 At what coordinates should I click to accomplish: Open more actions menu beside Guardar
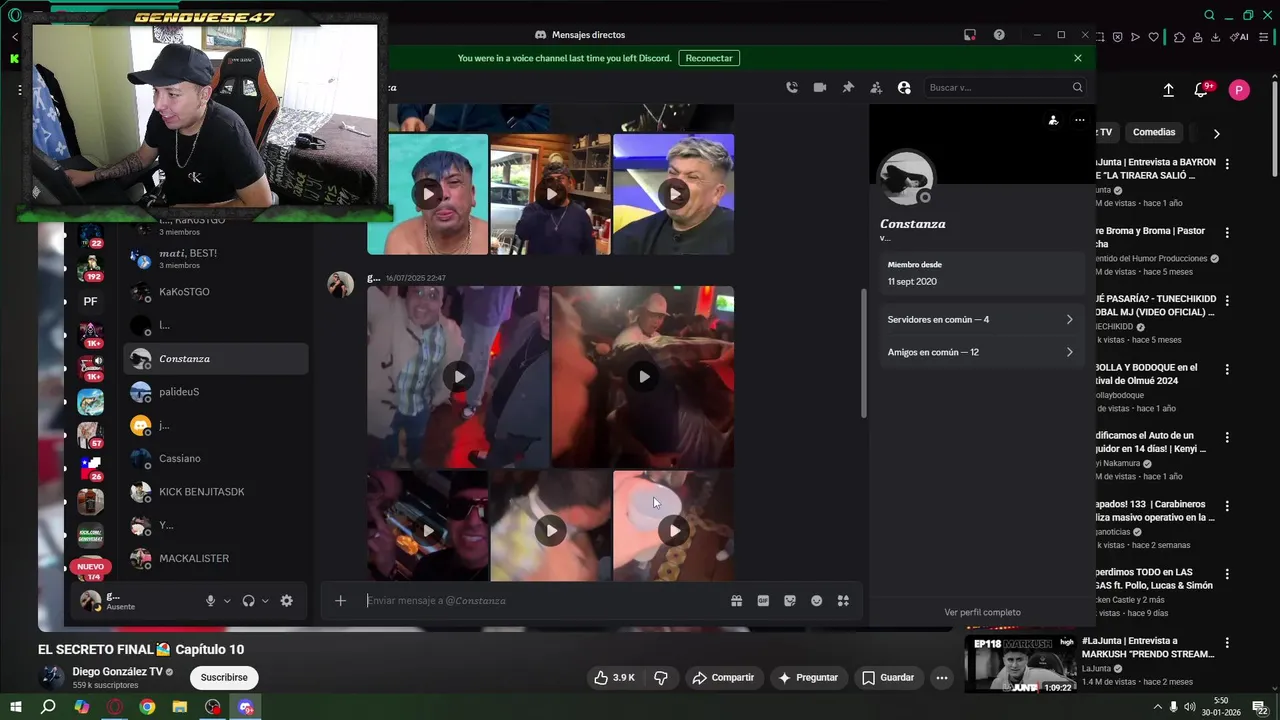coord(941,677)
